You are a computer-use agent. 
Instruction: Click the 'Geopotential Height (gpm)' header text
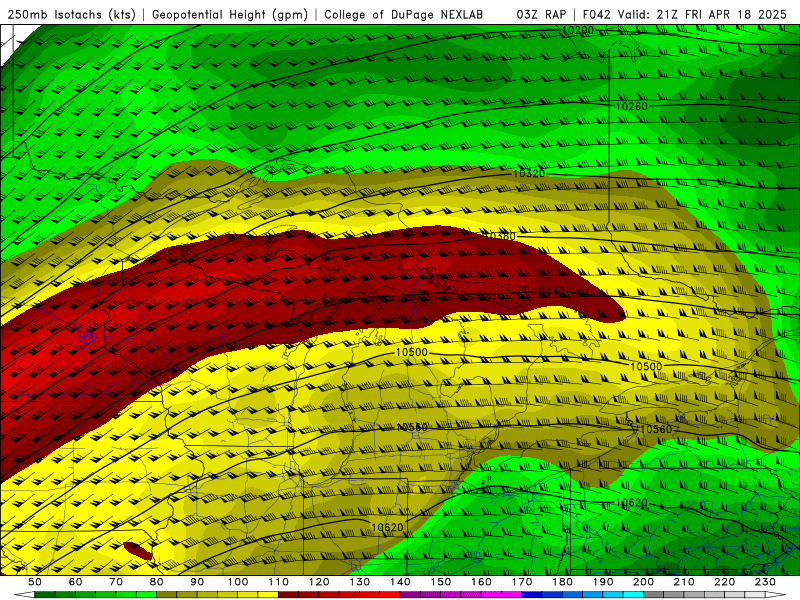230,14
